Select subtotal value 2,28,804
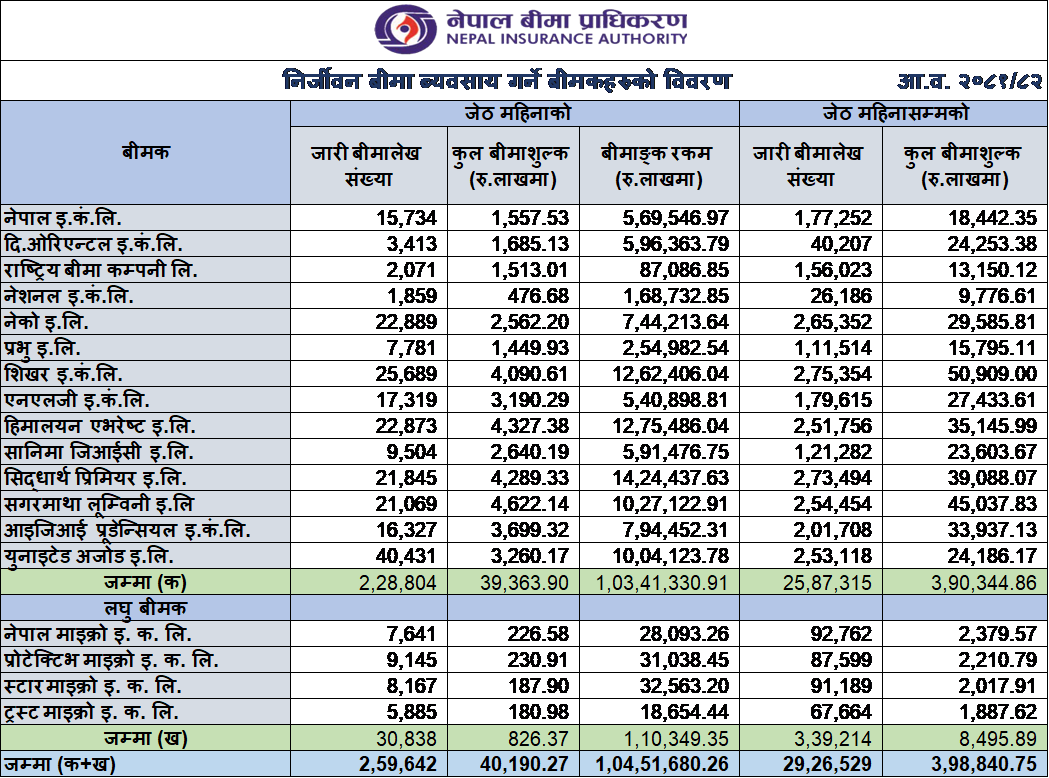The width and height of the screenshot is (1049, 778). [398, 583]
